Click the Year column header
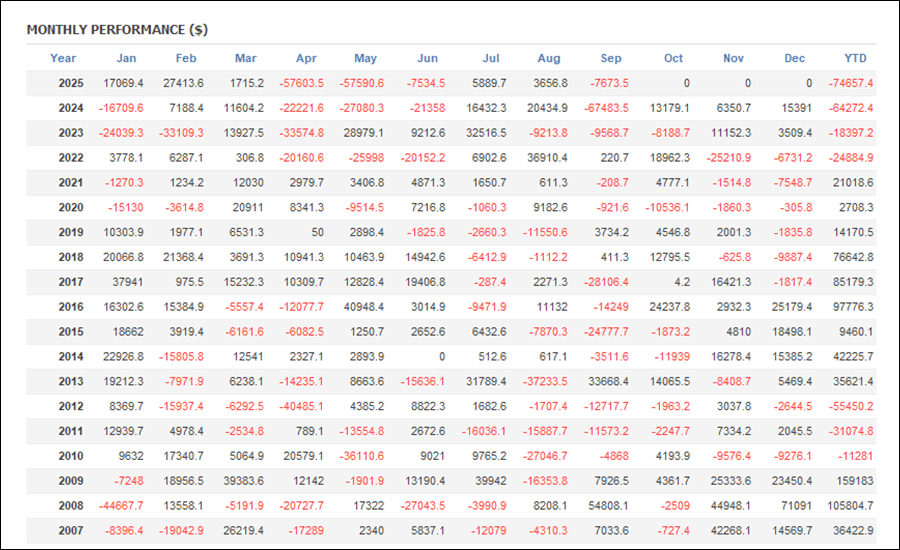Image resolution: width=900 pixels, height=550 pixels. pos(63,58)
